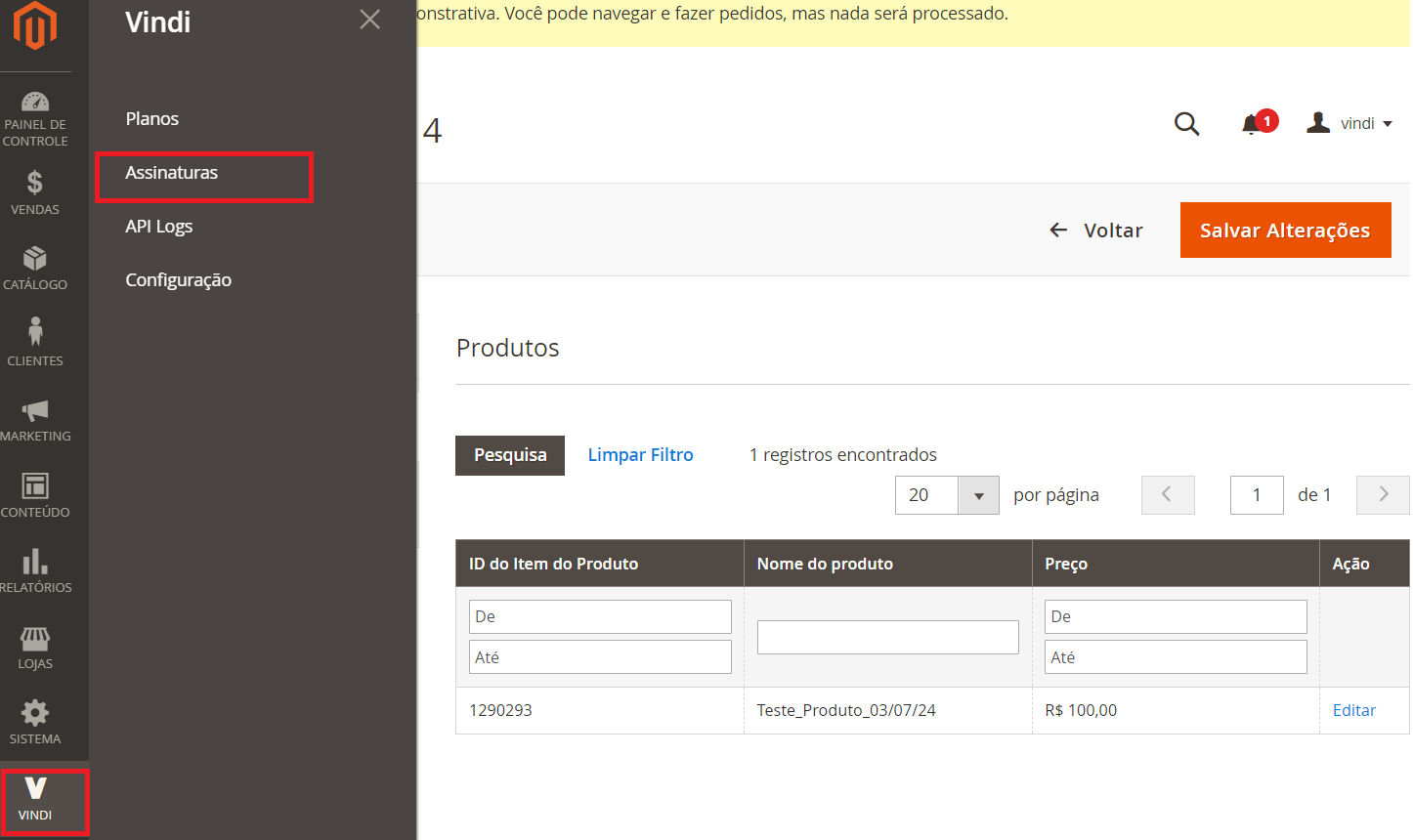The width and height of the screenshot is (1413, 840).
Task: Open notifications bell with badge
Action: tap(1254, 124)
